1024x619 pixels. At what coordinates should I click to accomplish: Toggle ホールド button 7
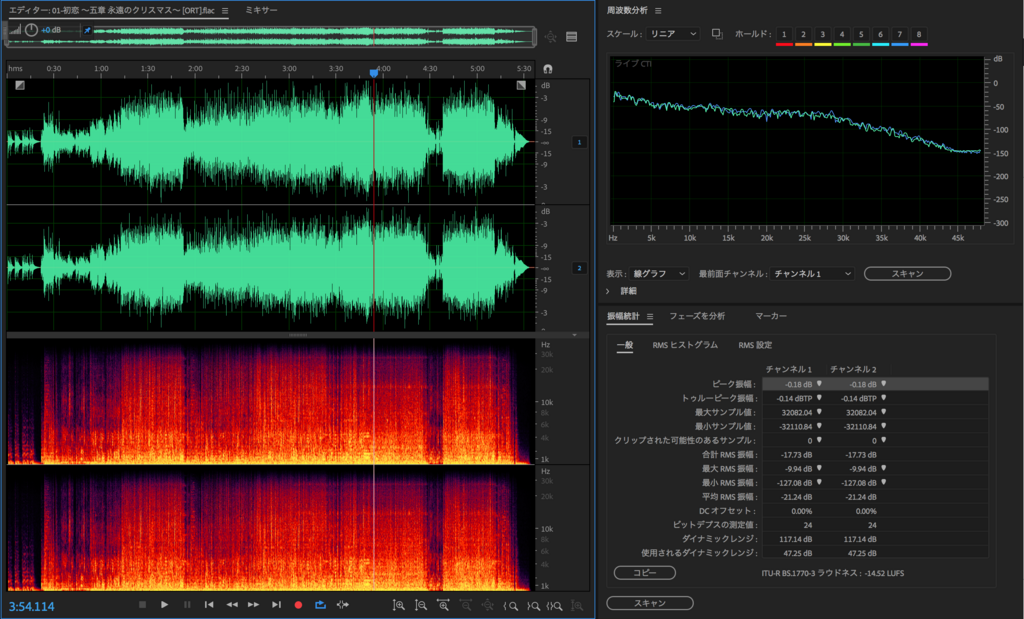[900, 35]
